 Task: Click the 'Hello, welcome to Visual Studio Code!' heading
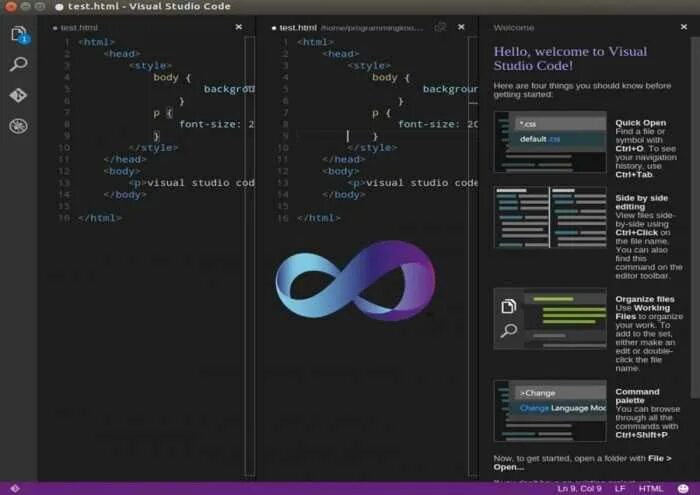coord(570,58)
